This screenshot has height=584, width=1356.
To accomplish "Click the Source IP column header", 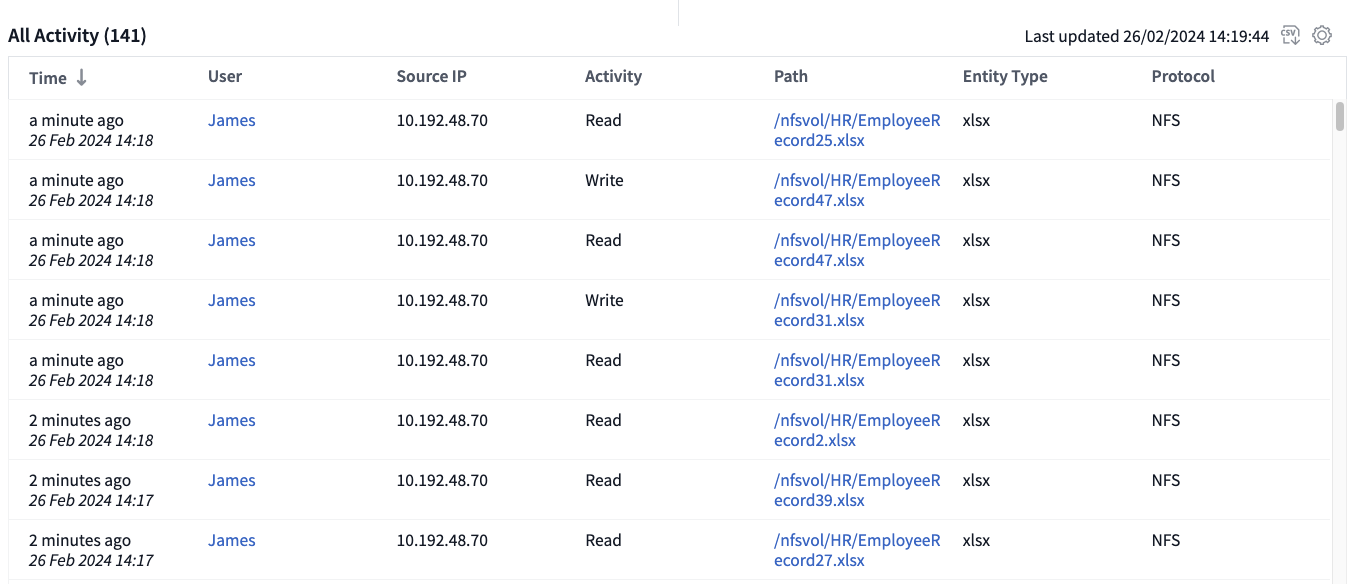I will tap(432, 76).
